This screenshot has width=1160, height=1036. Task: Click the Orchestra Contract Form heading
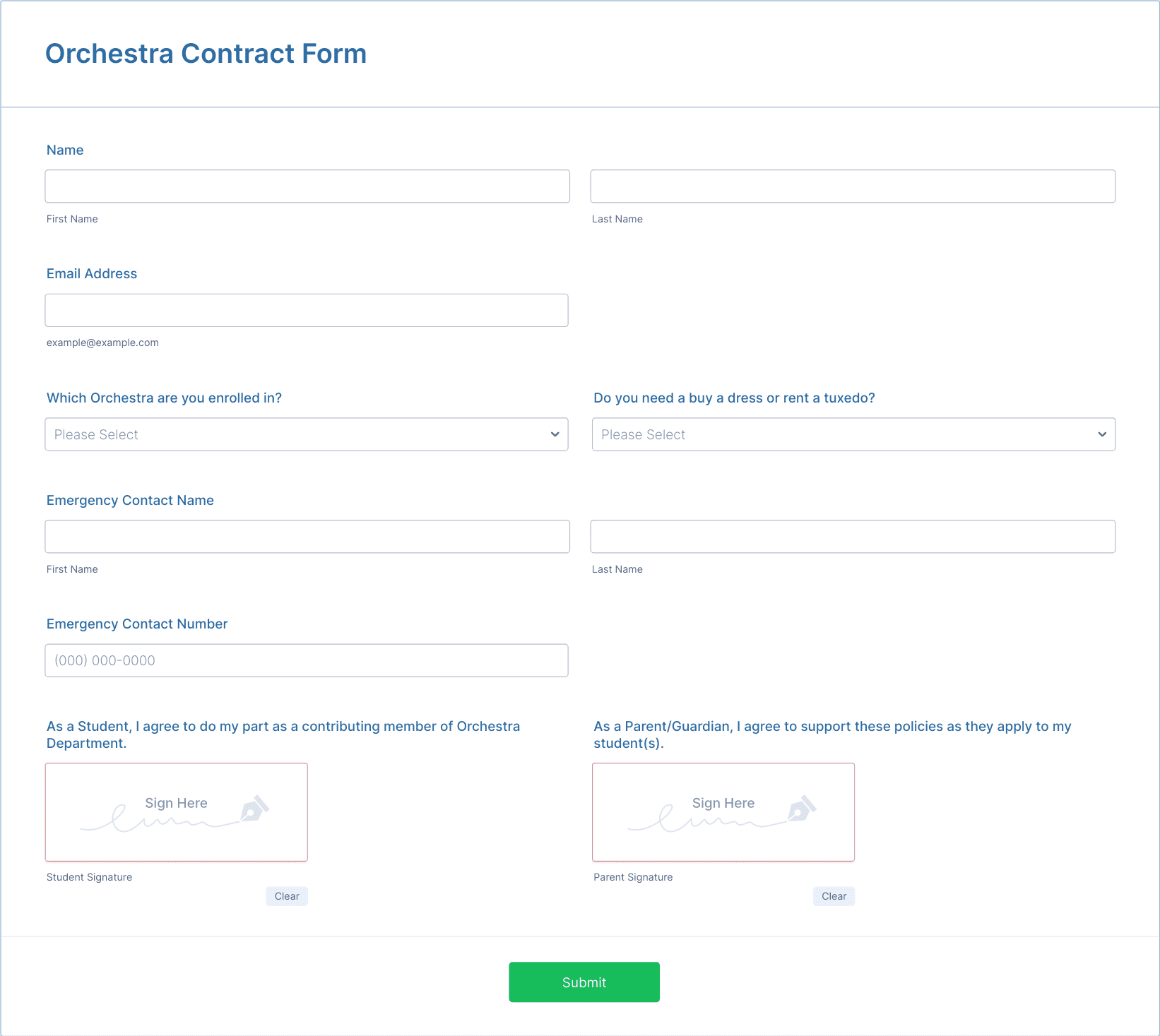pos(206,54)
